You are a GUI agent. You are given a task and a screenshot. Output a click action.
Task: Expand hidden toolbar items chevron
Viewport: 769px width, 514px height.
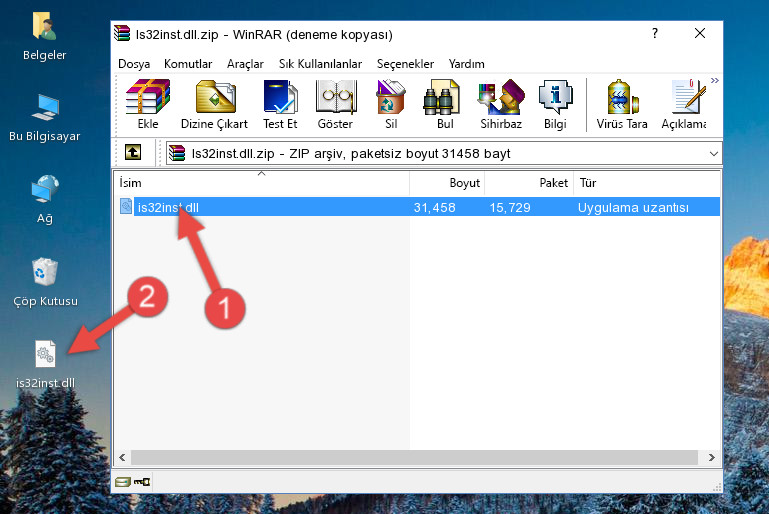(715, 80)
